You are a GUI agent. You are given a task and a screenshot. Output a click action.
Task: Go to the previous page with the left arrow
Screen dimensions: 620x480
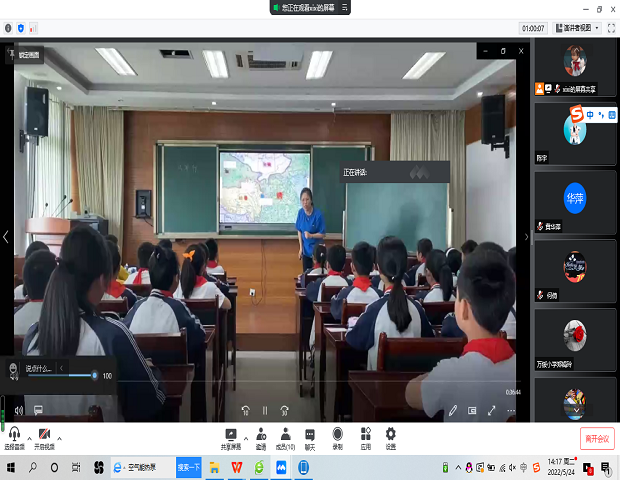[6, 237]
